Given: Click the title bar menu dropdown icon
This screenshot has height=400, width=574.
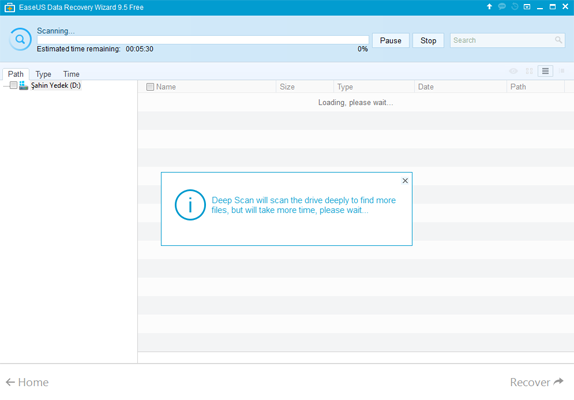Looking at the screenshot, I should pyautogui.click(x=527, y=7).
